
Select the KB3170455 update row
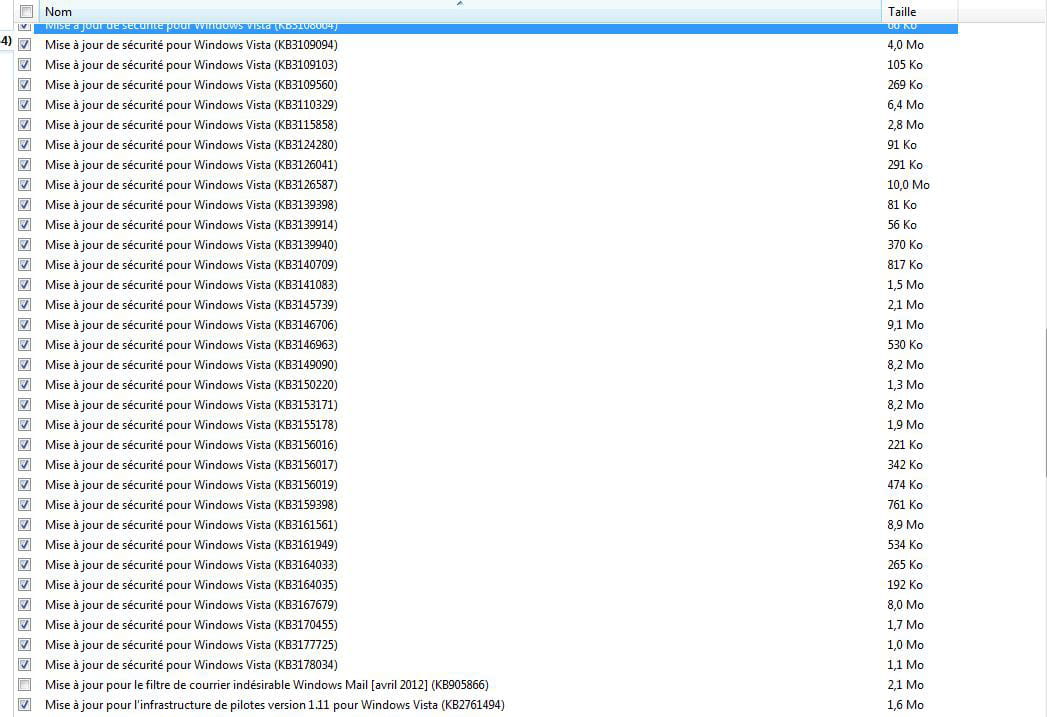tap(191, 625)
